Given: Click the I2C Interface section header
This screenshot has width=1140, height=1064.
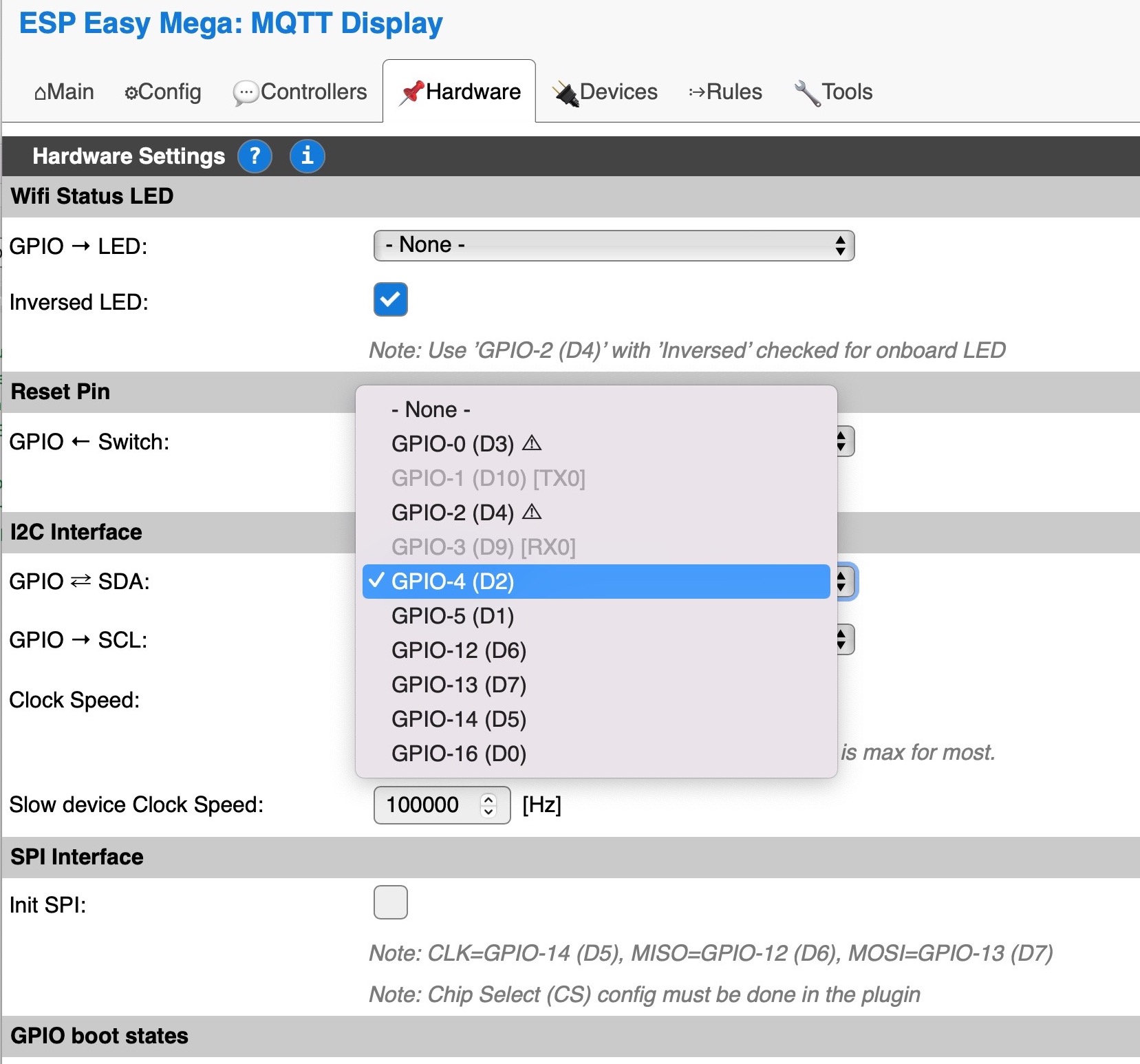Looking at the screenshot, I should 179,532.
